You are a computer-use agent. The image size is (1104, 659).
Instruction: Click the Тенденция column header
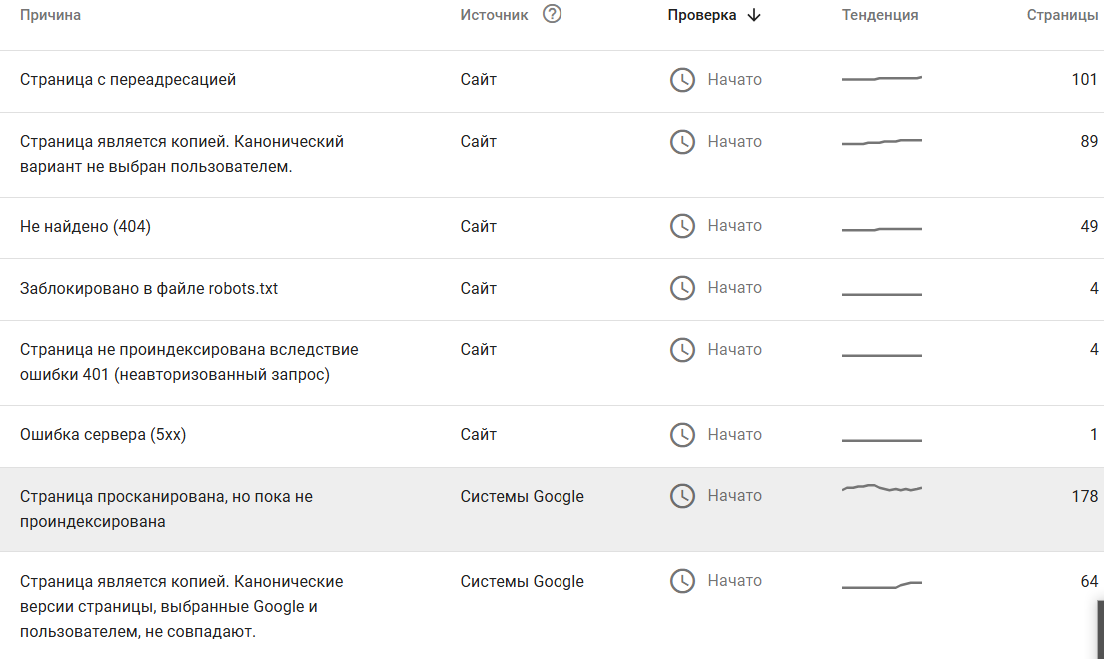coord(880,15)
